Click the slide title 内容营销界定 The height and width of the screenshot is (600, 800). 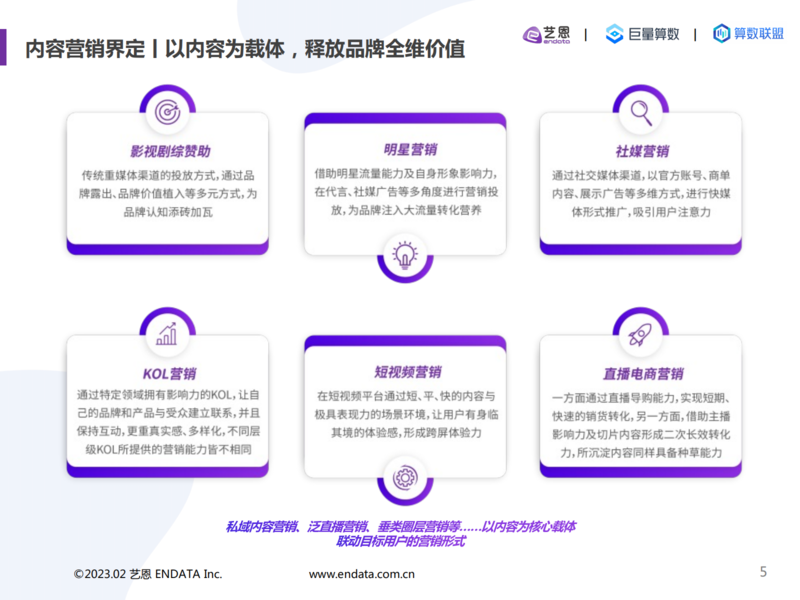(x=83, y=49)
